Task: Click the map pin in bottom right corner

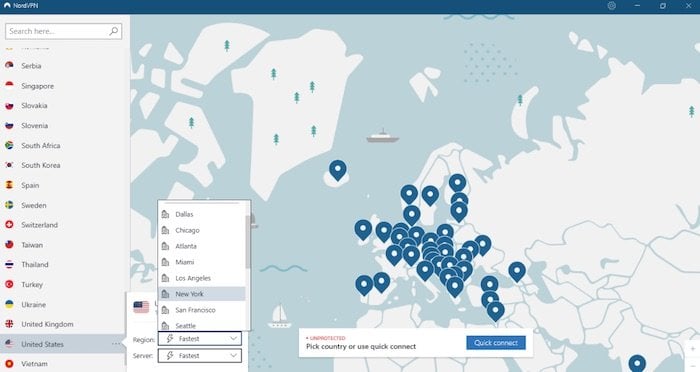Action: coord(637,363)
